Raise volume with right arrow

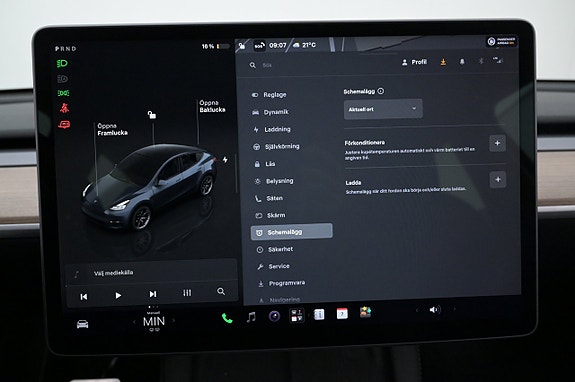coord(455,309)
